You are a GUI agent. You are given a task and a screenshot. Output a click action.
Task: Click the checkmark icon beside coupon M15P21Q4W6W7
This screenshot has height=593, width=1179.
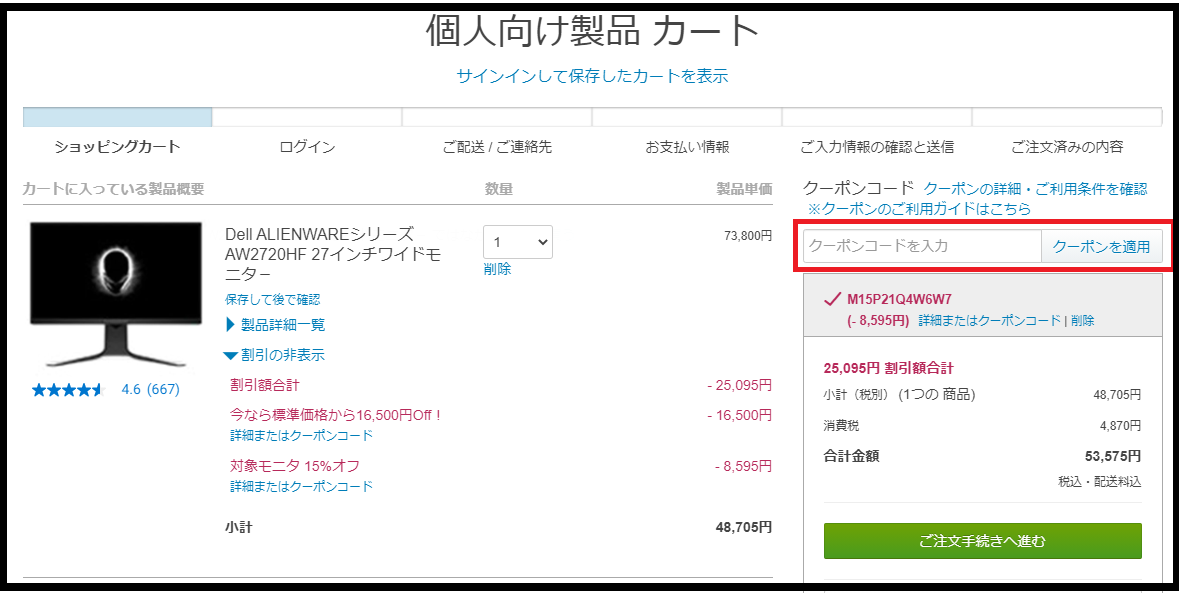[x=832, y=299]
